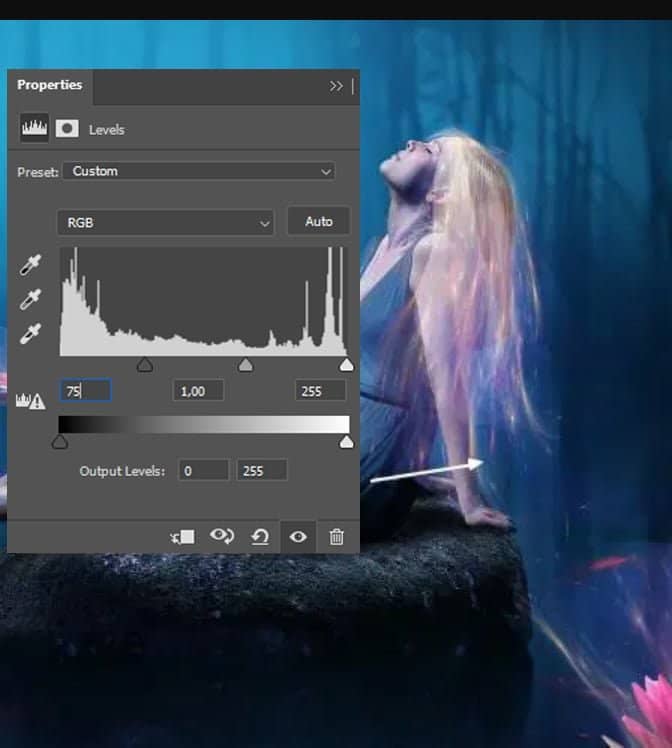Screen dimensions: 672x748
Task: Clip adjustment to layer below icon
Action: pos(182,537)
